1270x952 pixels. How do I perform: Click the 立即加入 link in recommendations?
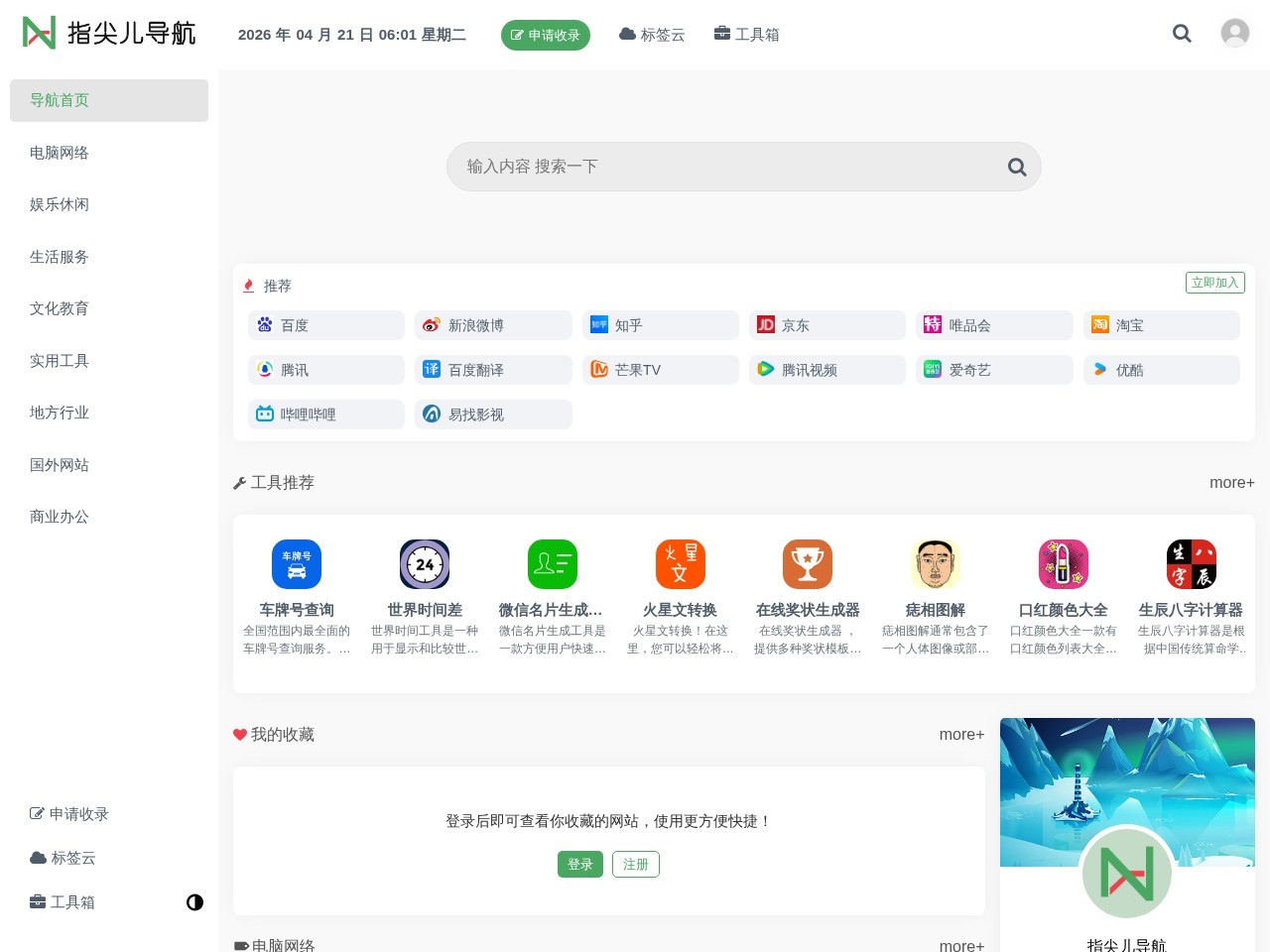(1214, 282)
